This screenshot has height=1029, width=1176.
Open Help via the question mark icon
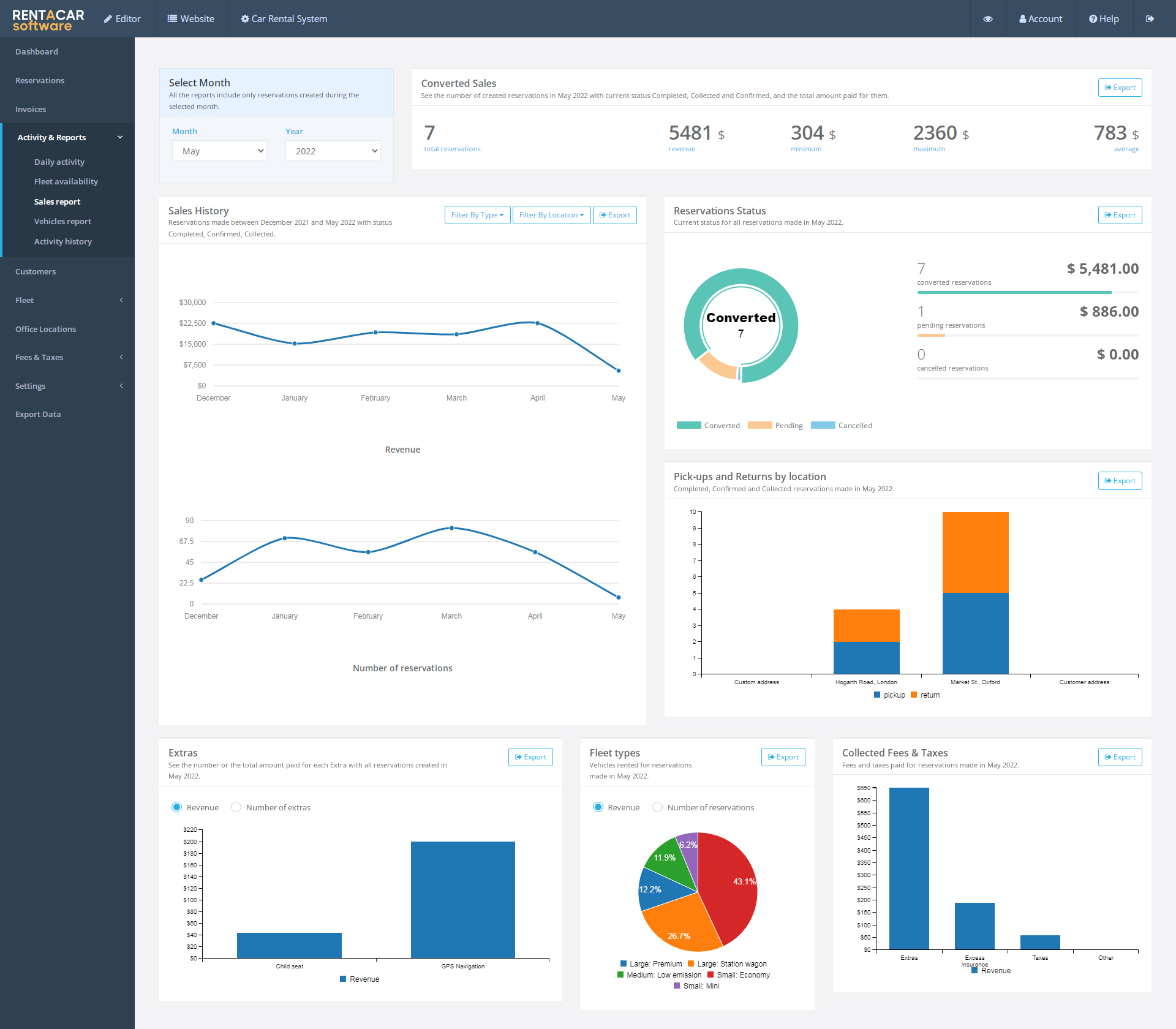(1093, 19)
